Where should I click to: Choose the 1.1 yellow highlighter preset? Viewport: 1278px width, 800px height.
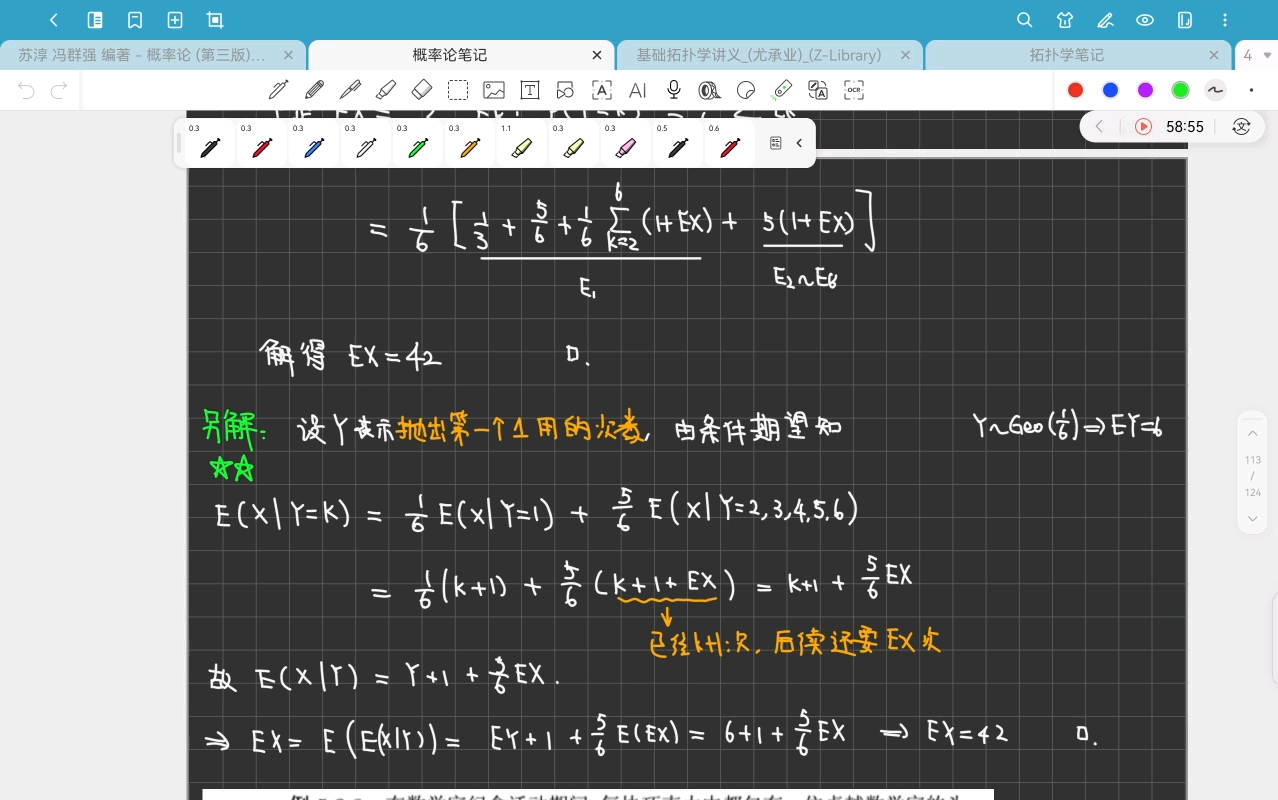522,143
